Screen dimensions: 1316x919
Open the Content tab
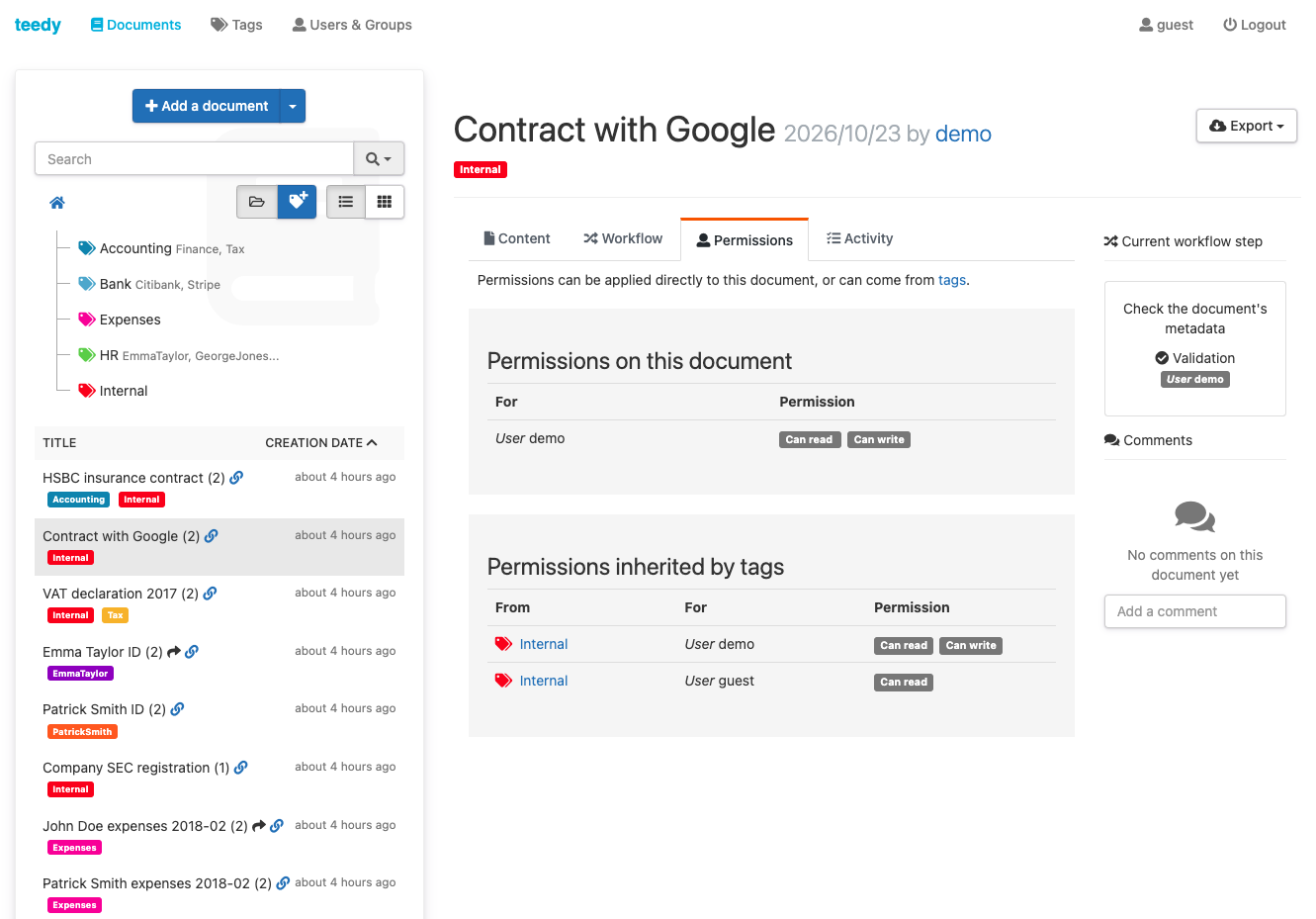click(516, 238)
